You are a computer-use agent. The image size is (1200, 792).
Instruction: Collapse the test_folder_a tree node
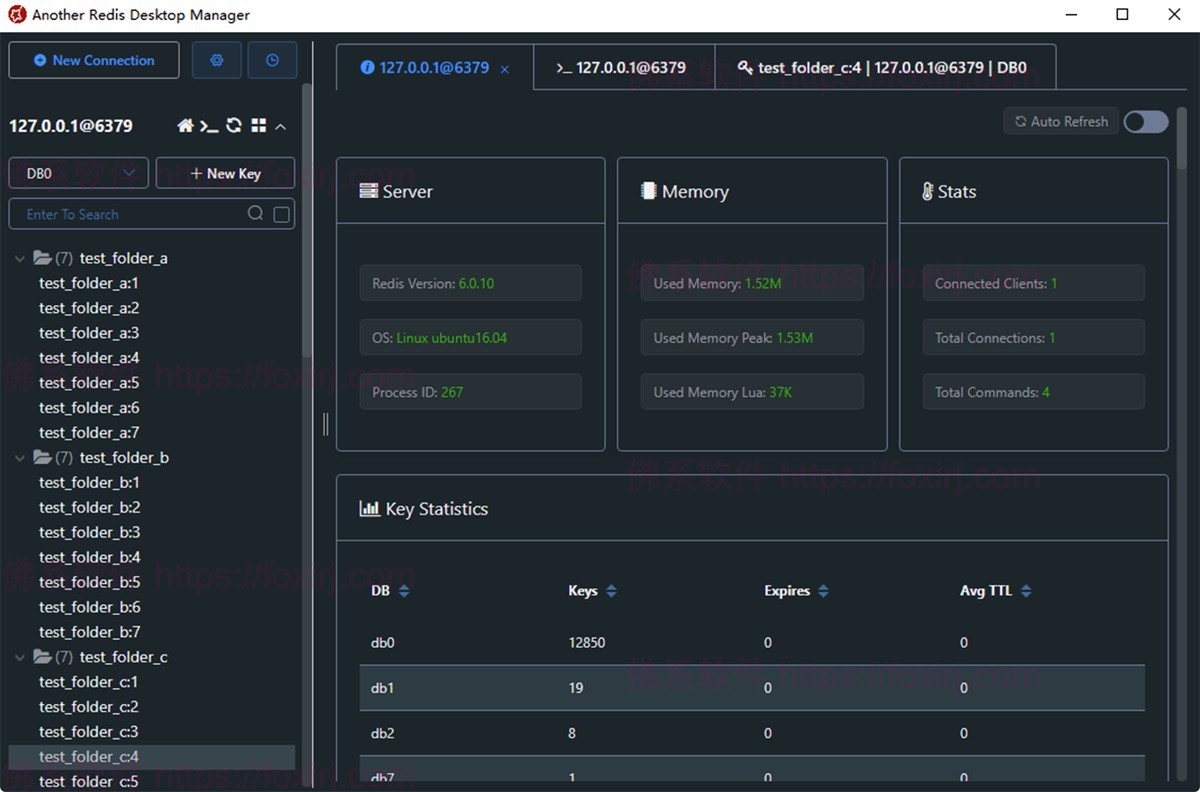coord(20,257)
